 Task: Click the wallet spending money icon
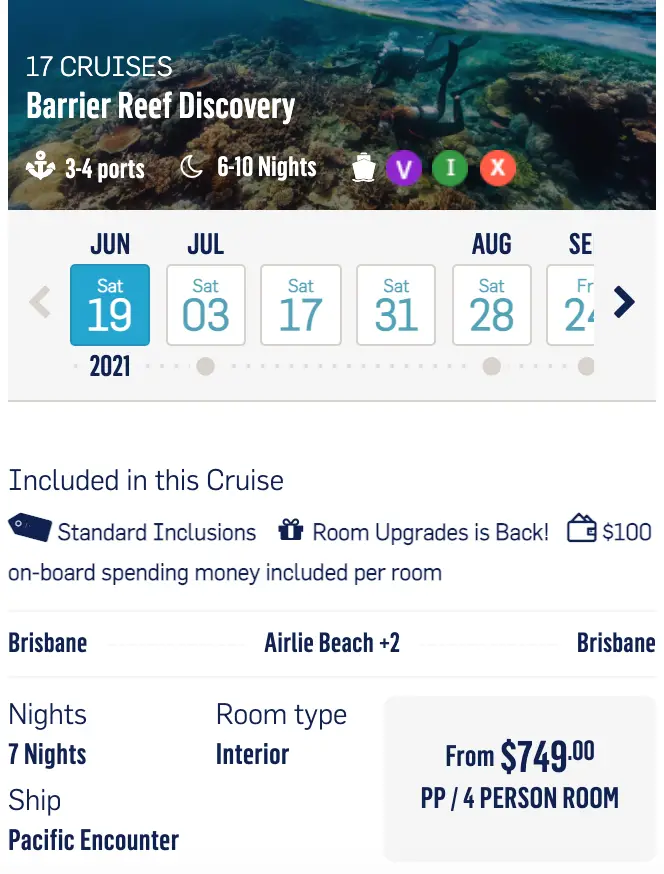[581, 528]
